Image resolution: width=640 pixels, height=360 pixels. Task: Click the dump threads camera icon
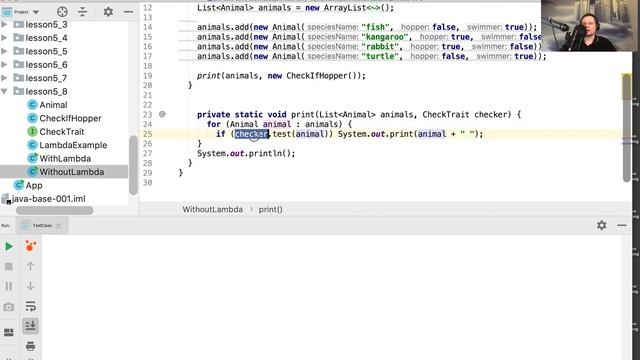point(9,307)
